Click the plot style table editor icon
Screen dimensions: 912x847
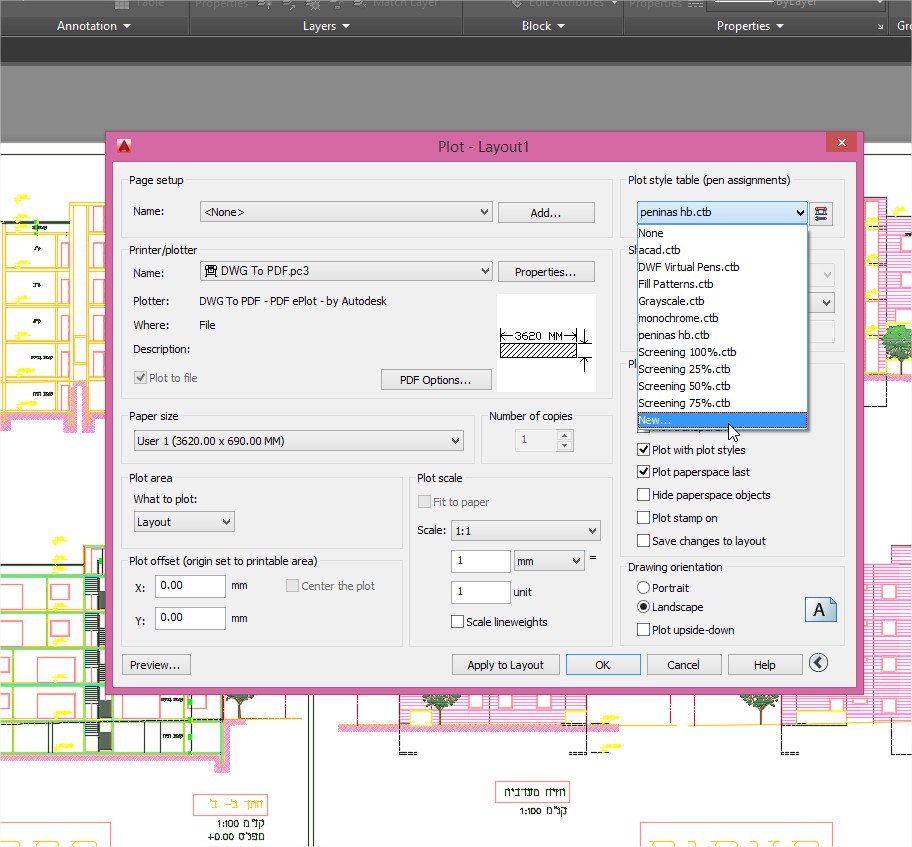tap(821, 212)
